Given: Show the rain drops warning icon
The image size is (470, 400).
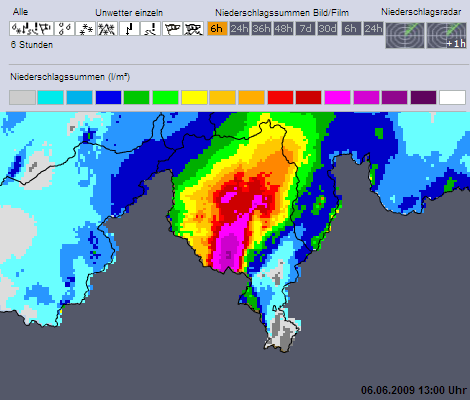Looking at the screenshot, I should point(64,29).
